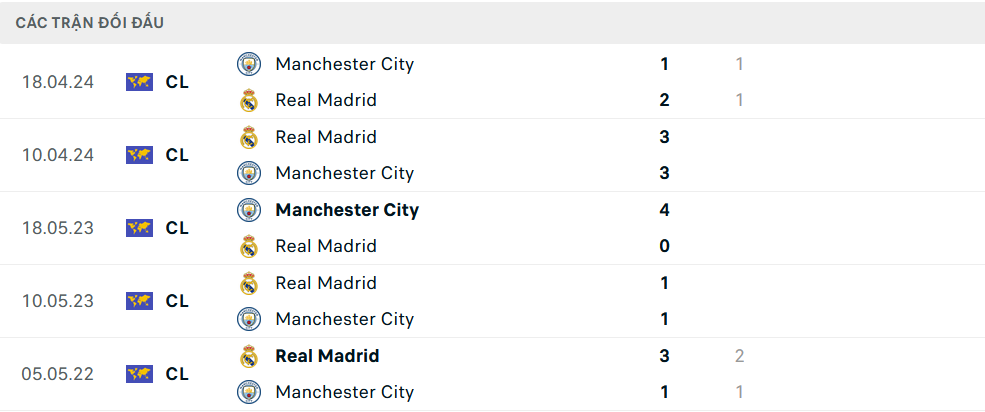Click Champions League flag icon for 18.04.24

point(139,82)
